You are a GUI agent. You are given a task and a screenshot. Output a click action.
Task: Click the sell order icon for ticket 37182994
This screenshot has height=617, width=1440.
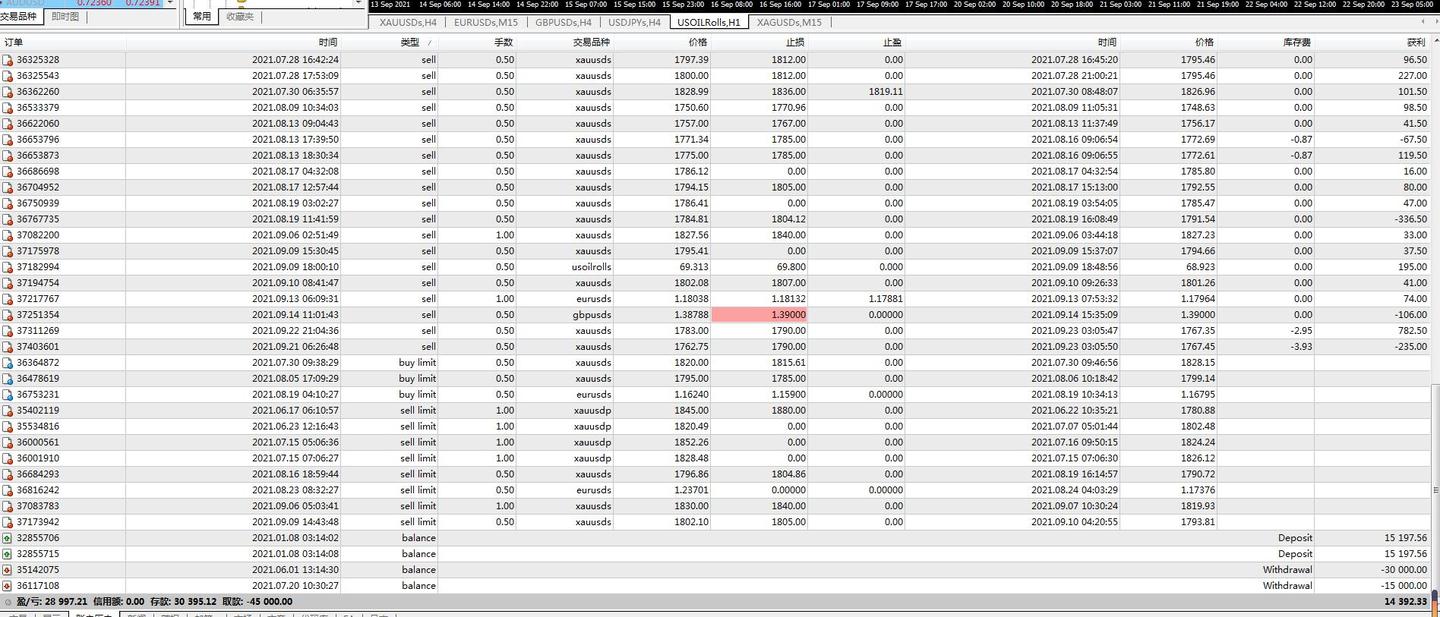tap(7, 267)
